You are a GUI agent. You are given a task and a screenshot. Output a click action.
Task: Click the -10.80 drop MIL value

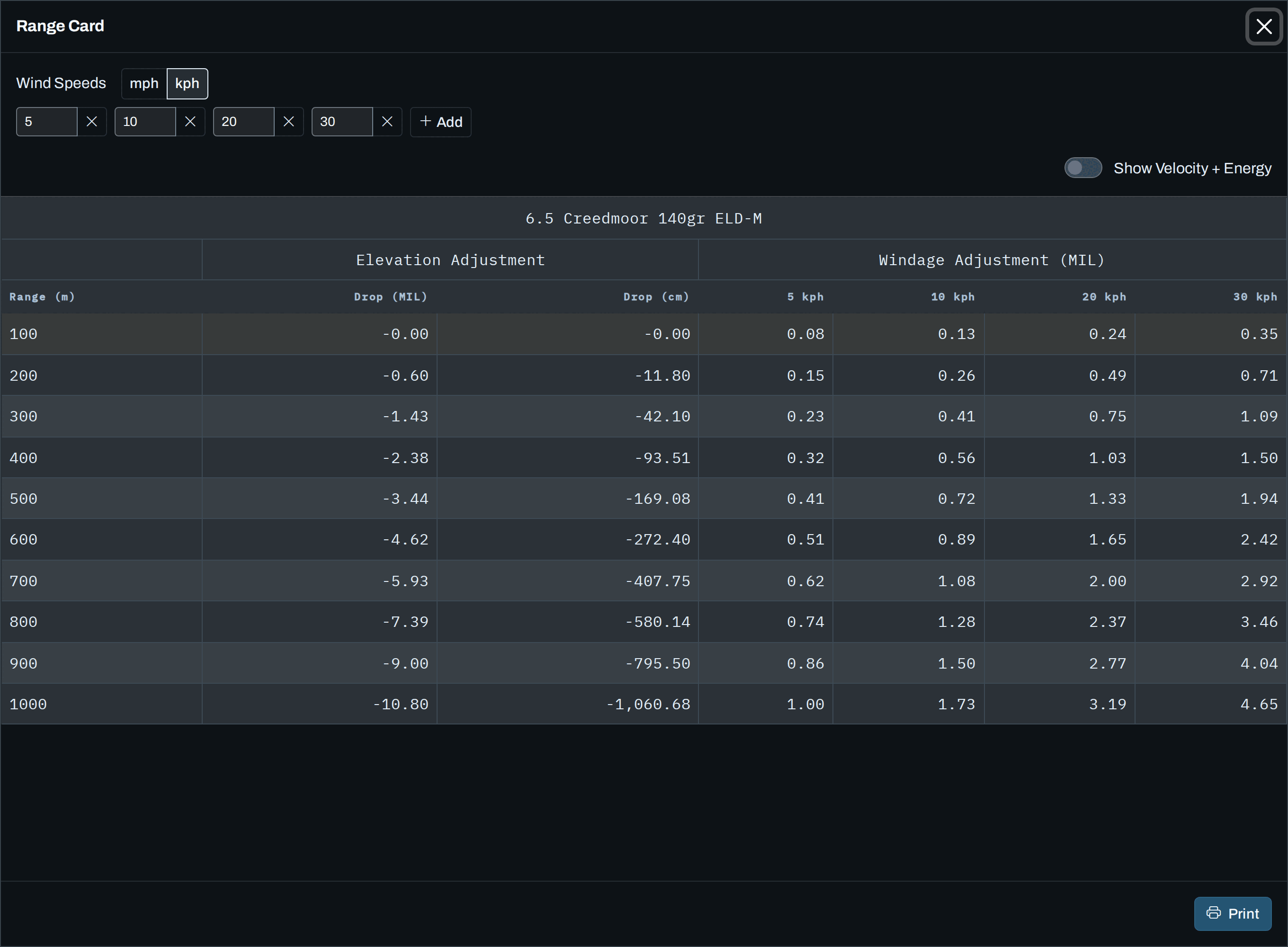(x=401, y=704)
